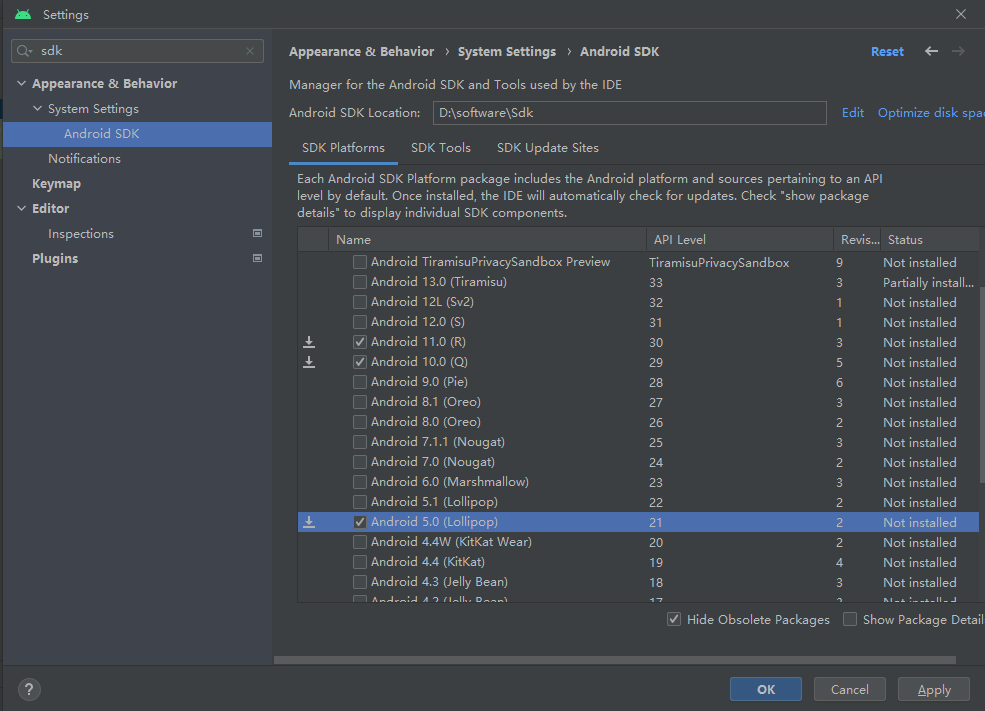Open the Inspections settings page
This screenshot has width=985, height=711.
[x=81, y=234]
